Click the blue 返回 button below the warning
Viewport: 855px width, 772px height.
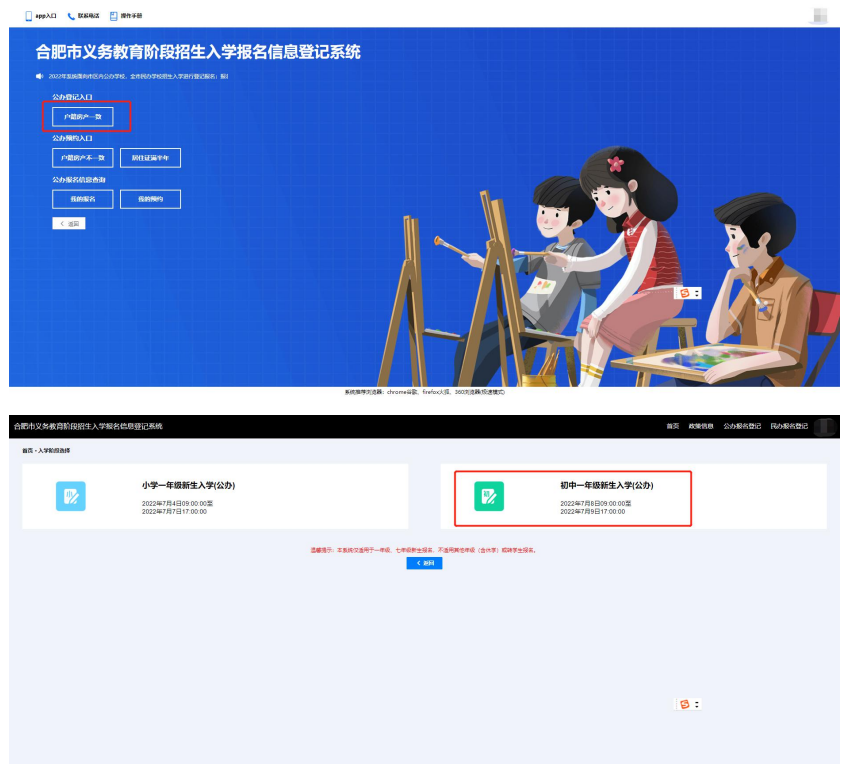424,563
